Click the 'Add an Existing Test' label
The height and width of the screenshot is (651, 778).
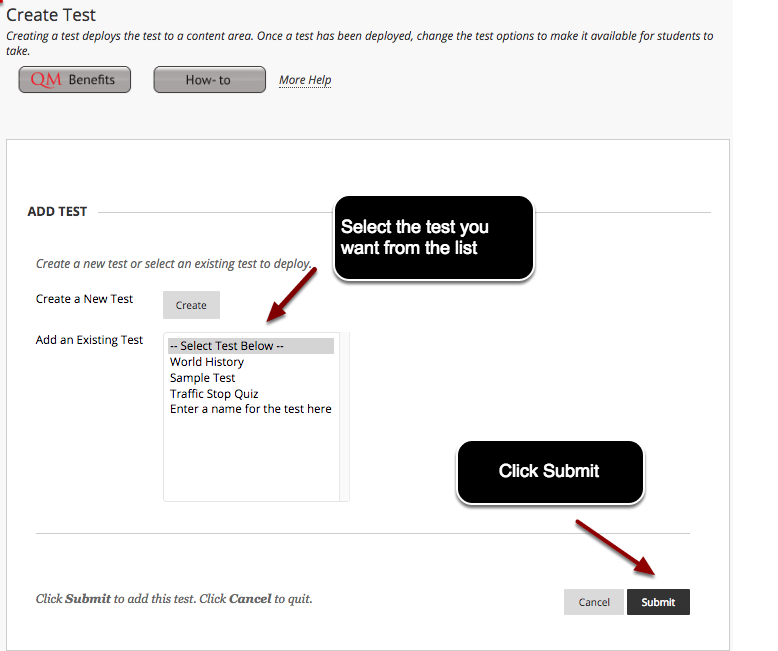pos(89,340)
